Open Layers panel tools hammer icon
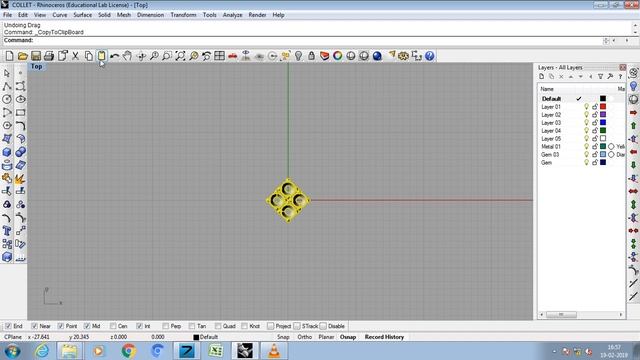 pyautogui.click(x=610, y=77)
